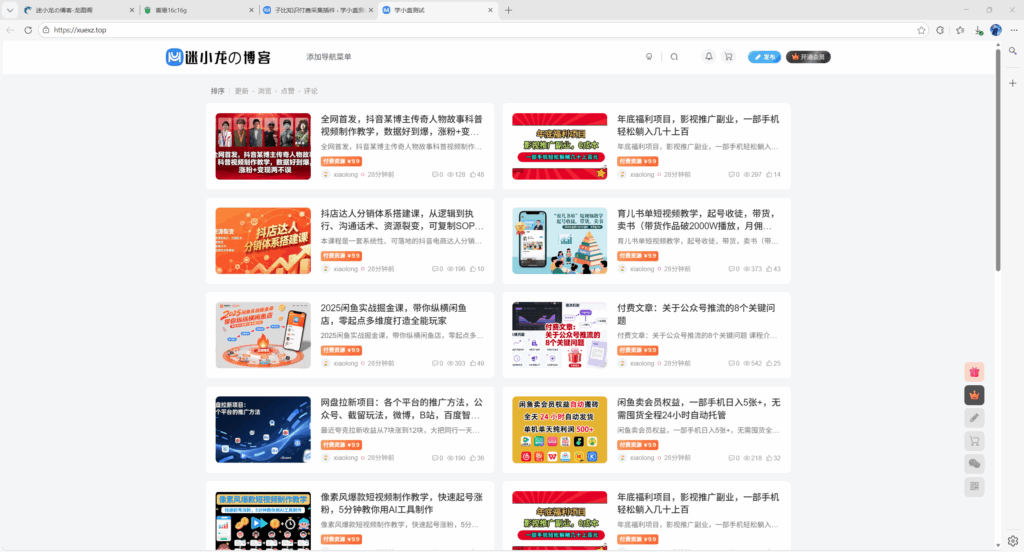Click the views icon on 付费文章 post

pos(746,363)
